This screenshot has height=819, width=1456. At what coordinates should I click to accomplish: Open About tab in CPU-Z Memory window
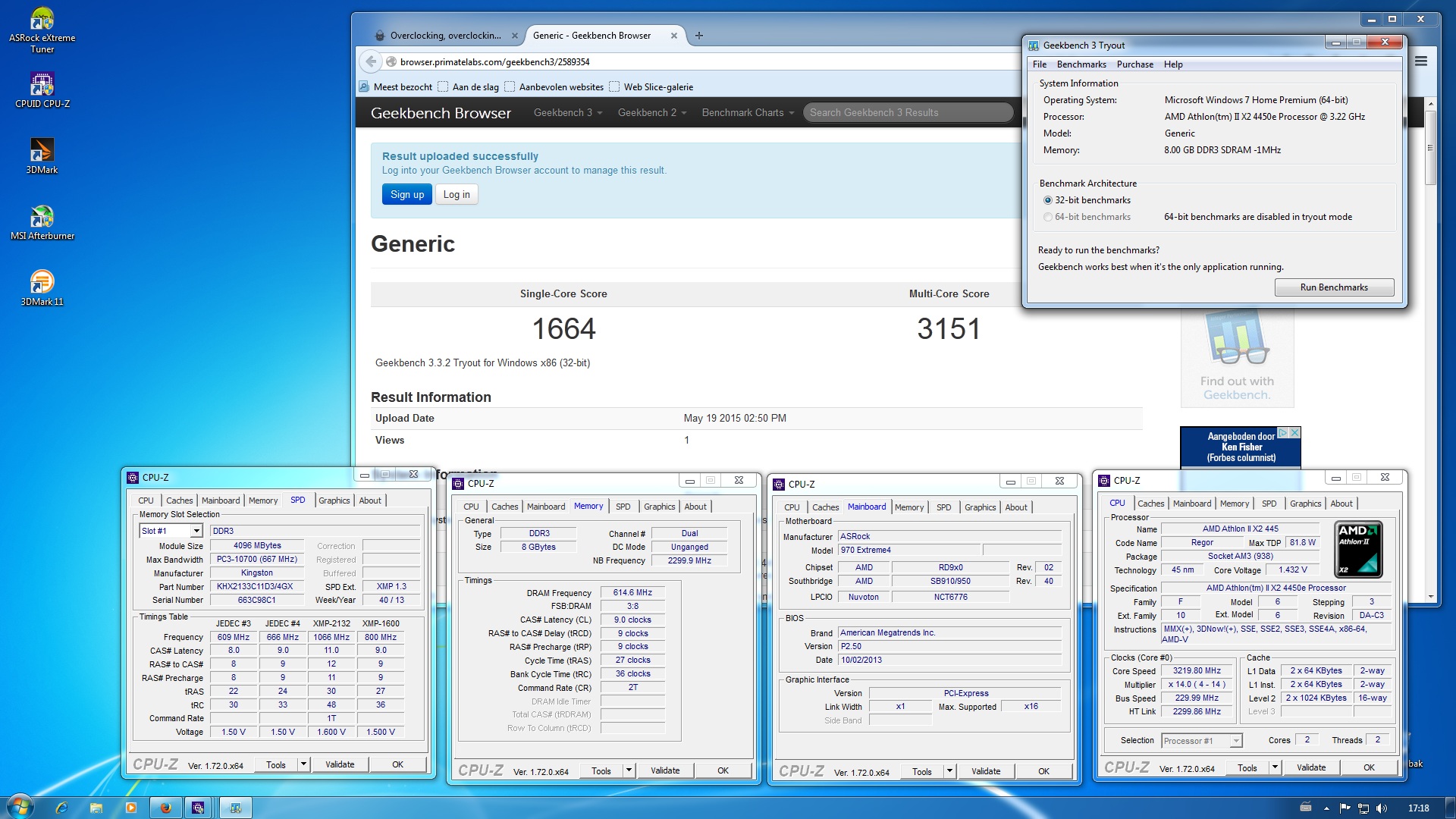pyautogui.click(x=695, y=507)
